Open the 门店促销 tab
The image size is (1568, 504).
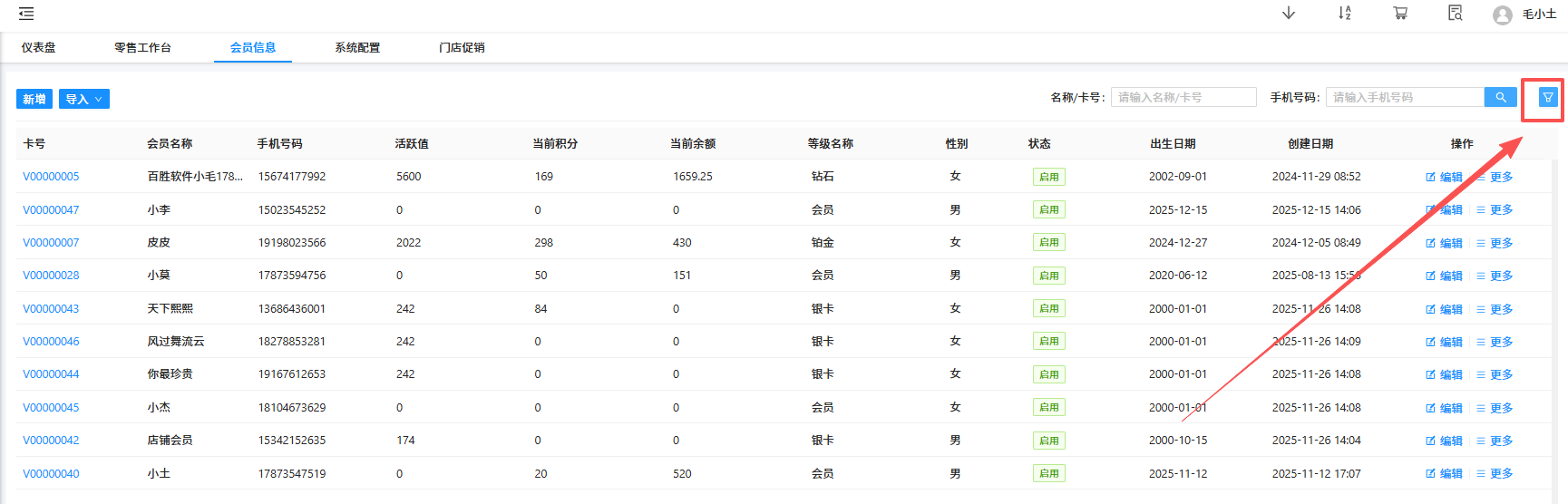(462, 48)
